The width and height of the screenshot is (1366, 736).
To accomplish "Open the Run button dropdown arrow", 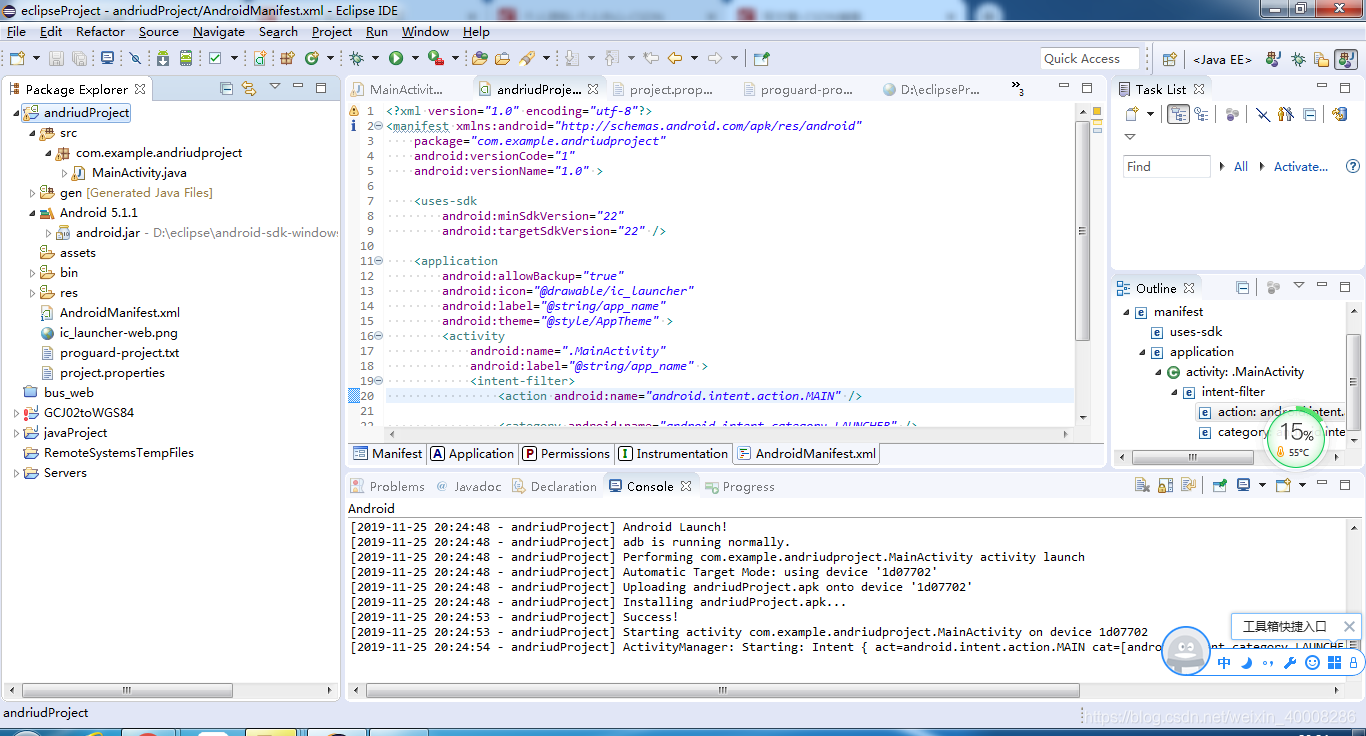I will (415, 59).
